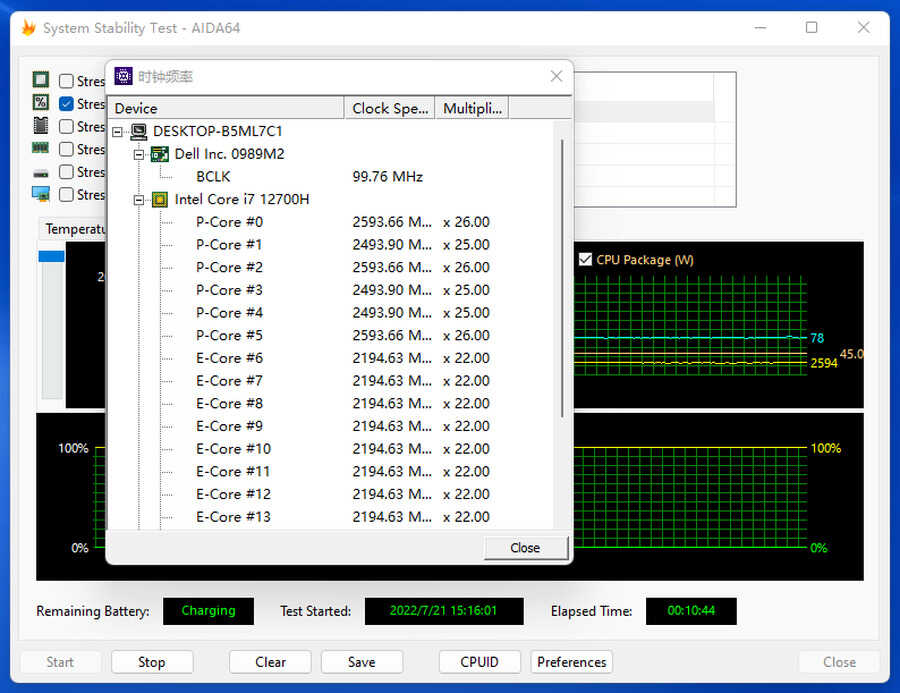Click the Clock Speed column header
900x693 pixels.
389,108
